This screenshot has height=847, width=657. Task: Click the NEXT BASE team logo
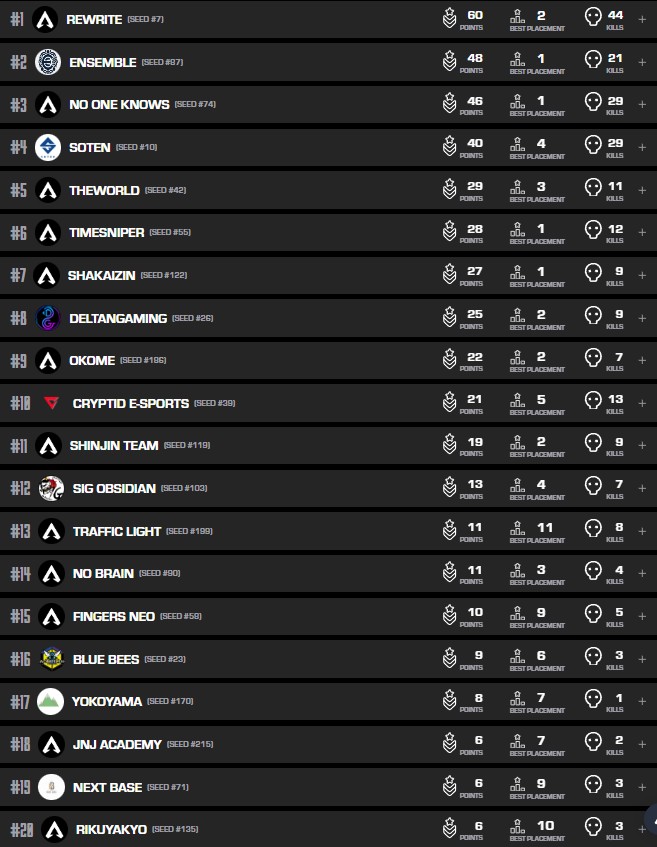[51, 787]
